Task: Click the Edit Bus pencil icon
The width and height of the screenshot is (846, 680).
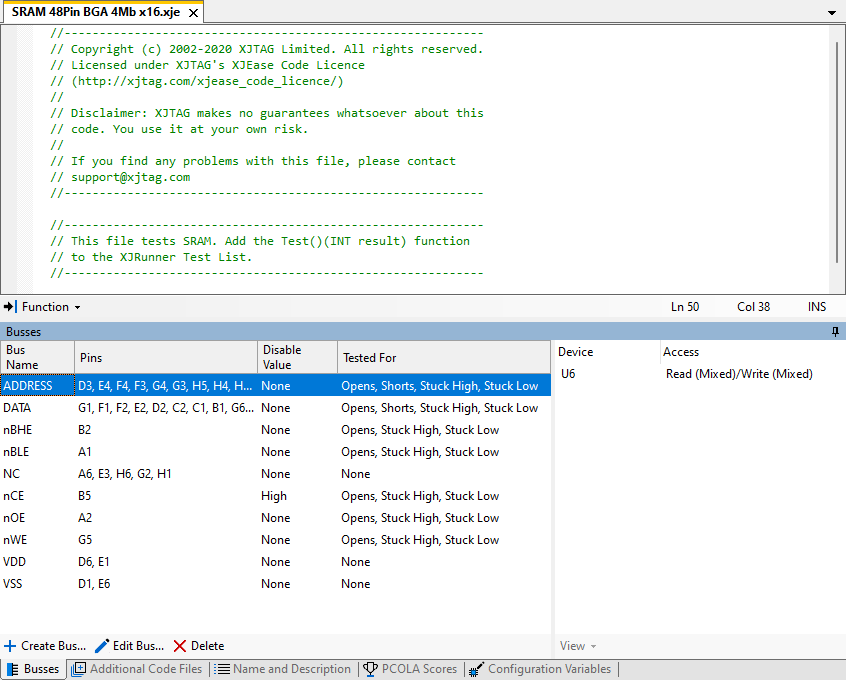Action: click(102, 646)
